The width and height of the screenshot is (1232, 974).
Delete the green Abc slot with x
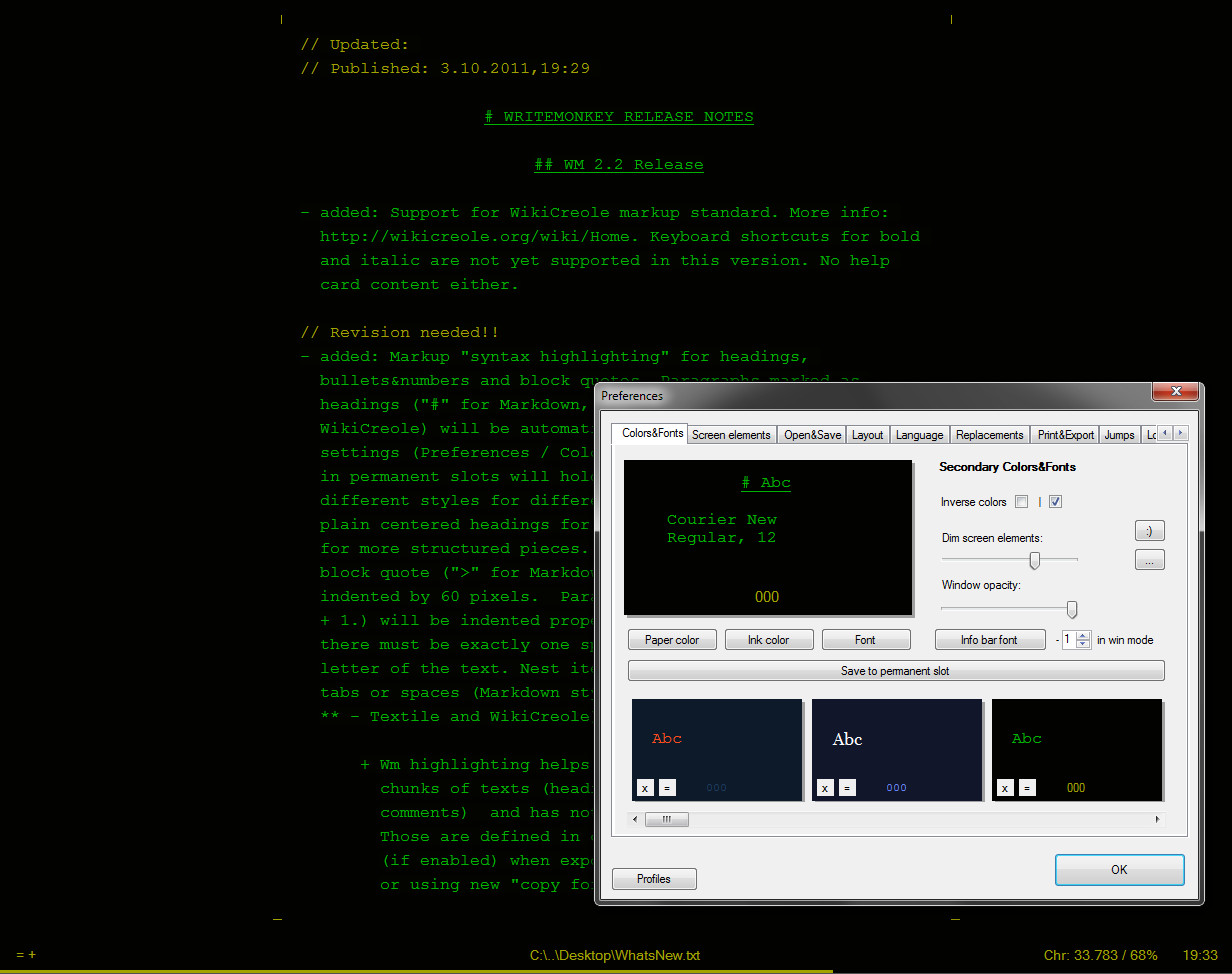pos(1005,788)
